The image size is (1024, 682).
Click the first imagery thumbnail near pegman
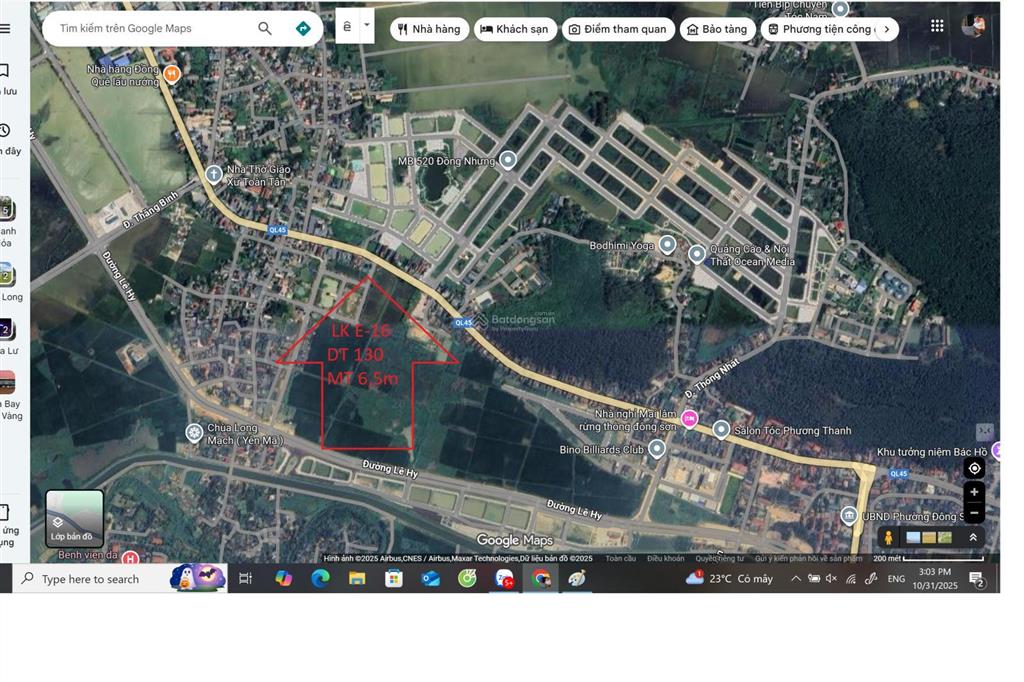click(913, 538)
